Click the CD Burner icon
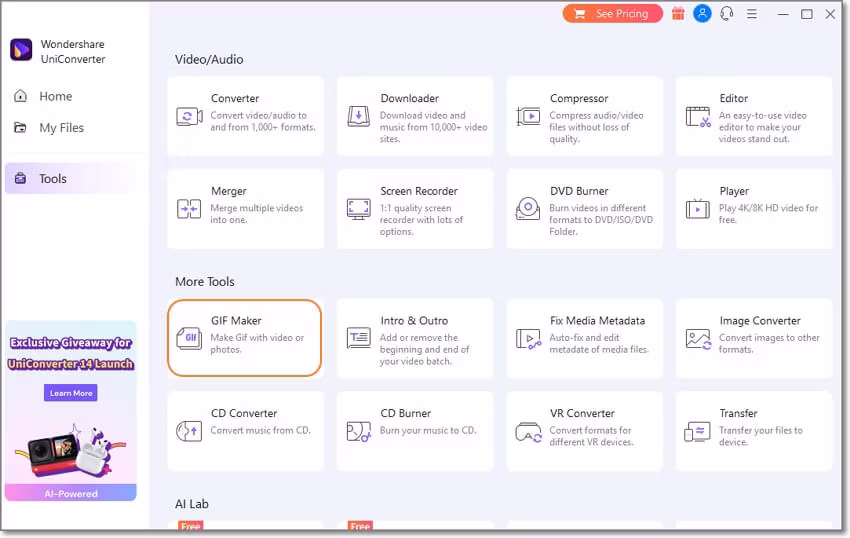 point(358,432)
